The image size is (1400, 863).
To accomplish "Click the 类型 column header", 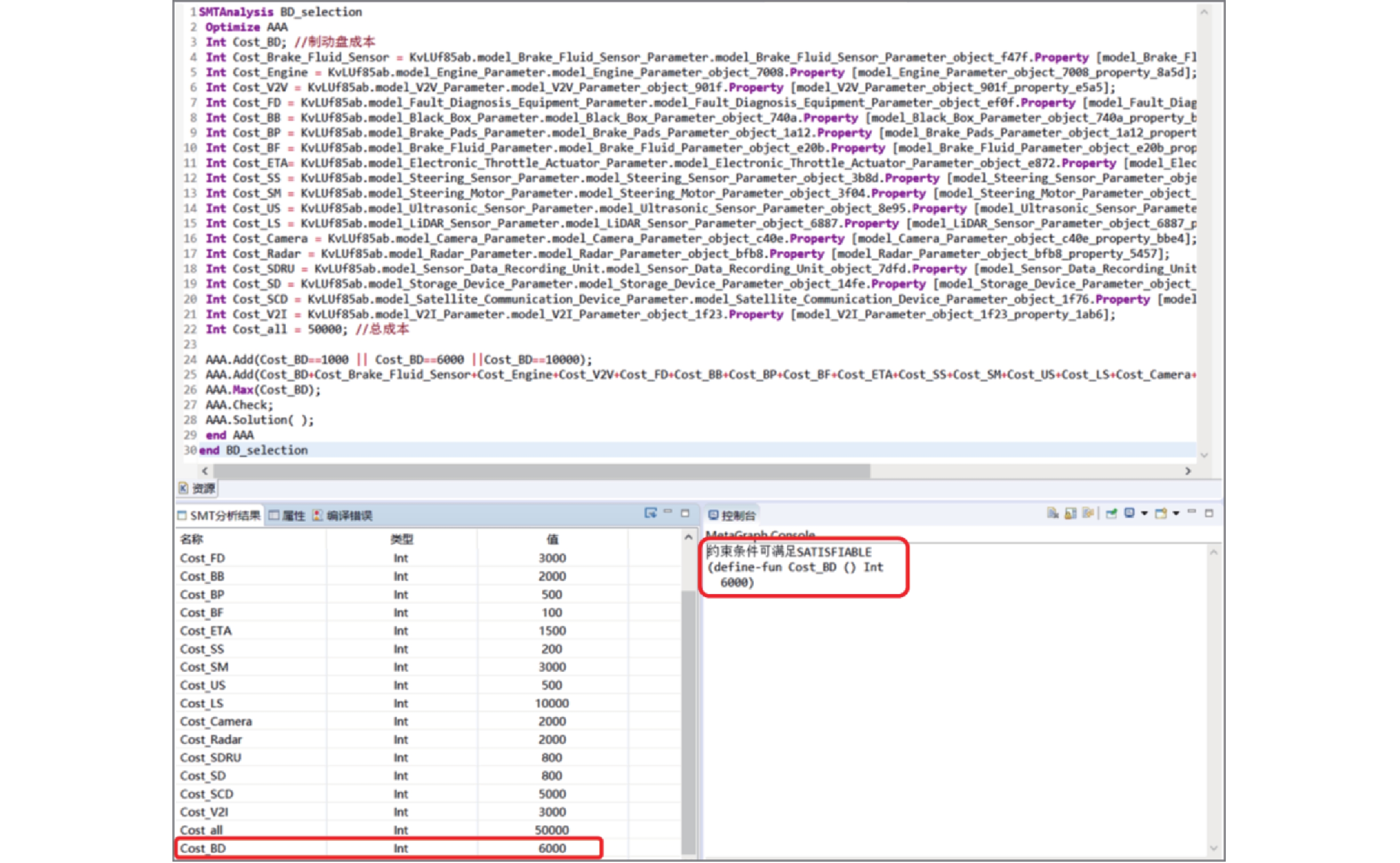I will pos(402,539).
